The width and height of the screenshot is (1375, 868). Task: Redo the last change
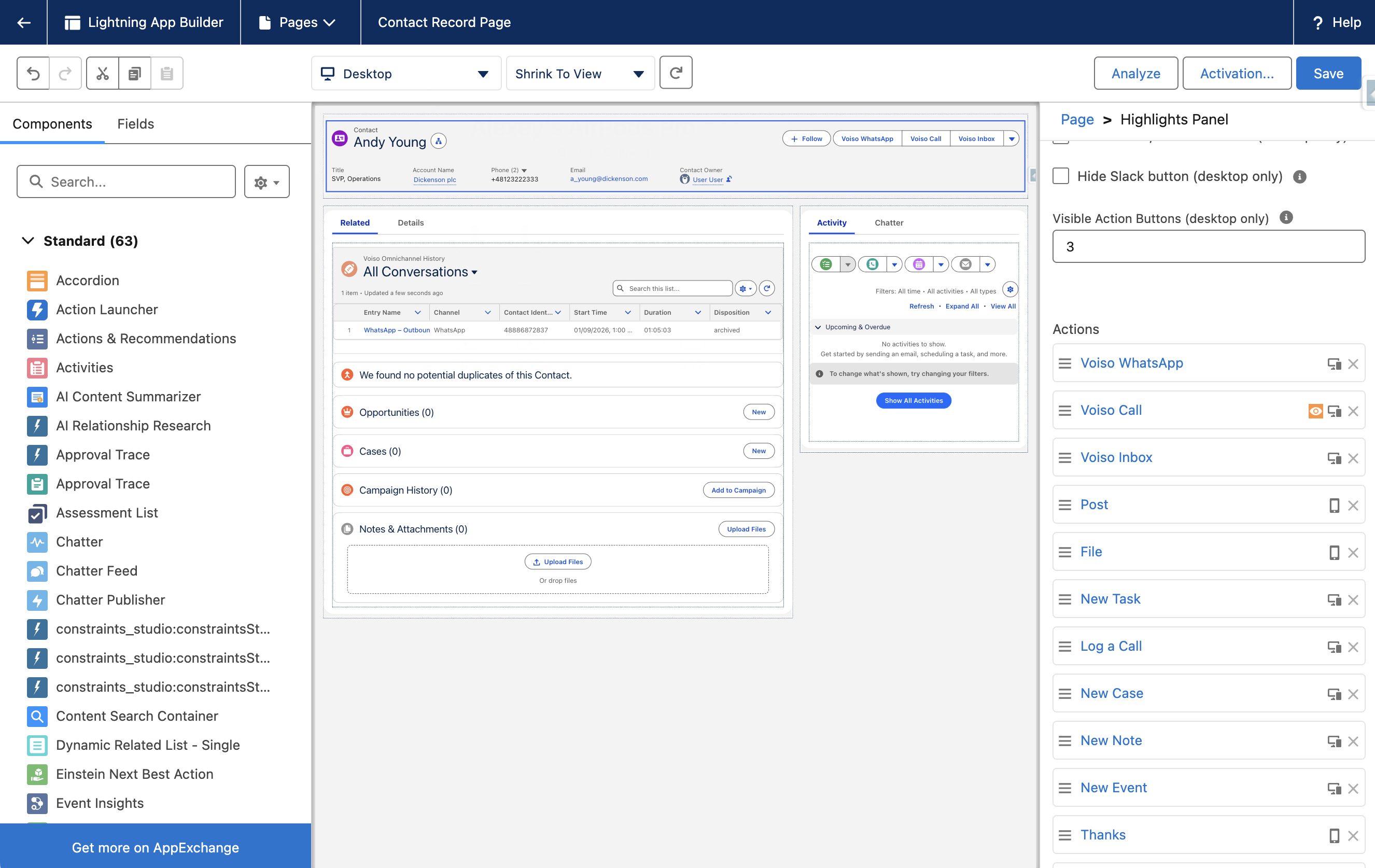tap(65, 73)
